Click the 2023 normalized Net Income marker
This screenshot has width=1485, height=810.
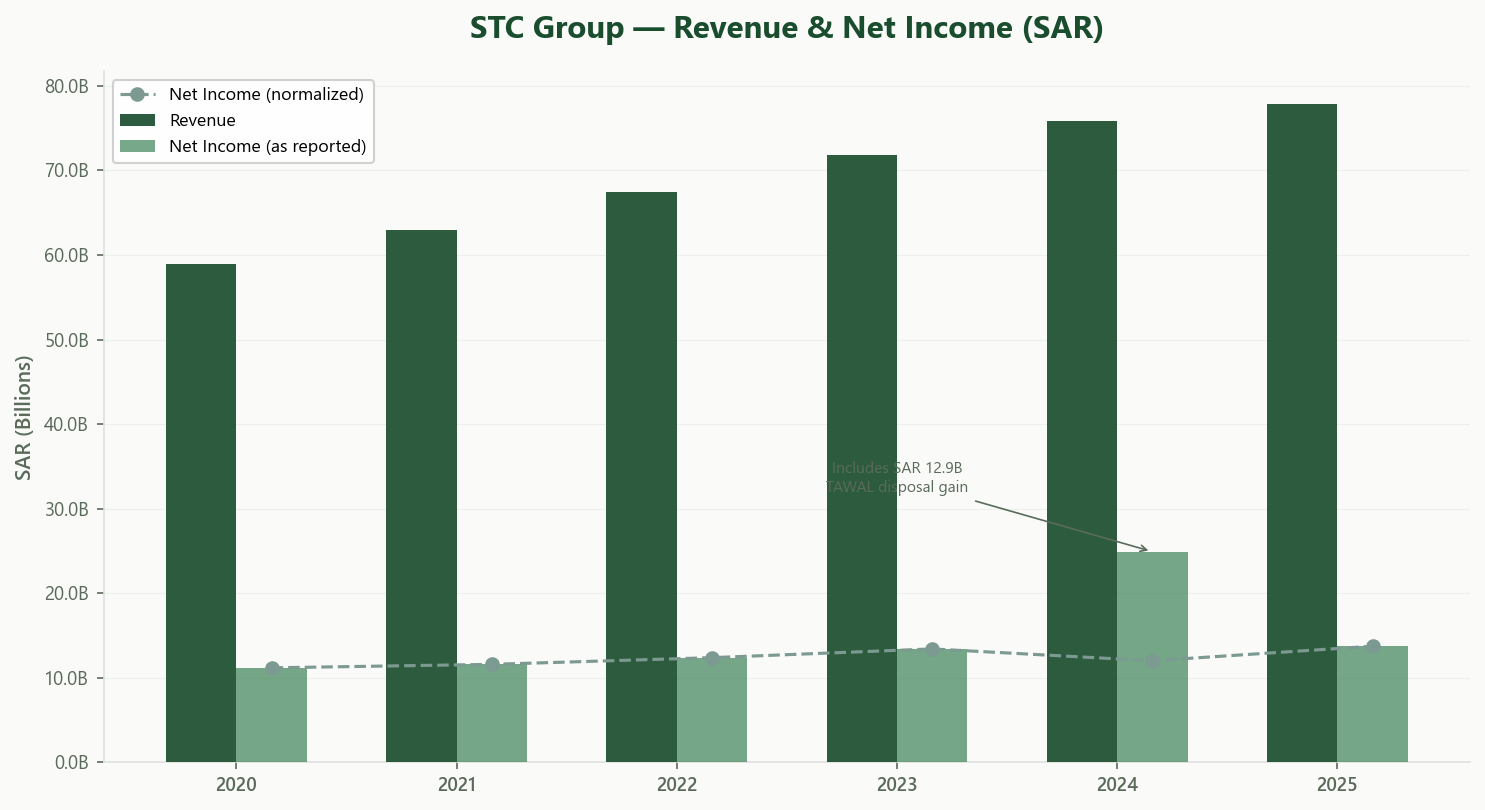coord(932,649)
